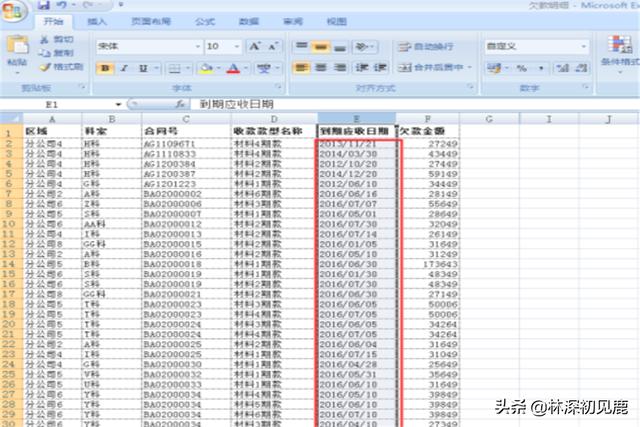This screenshot has width=640, height=427.
Task: Toggle wrap text (自动换行)
Action: 425,47
